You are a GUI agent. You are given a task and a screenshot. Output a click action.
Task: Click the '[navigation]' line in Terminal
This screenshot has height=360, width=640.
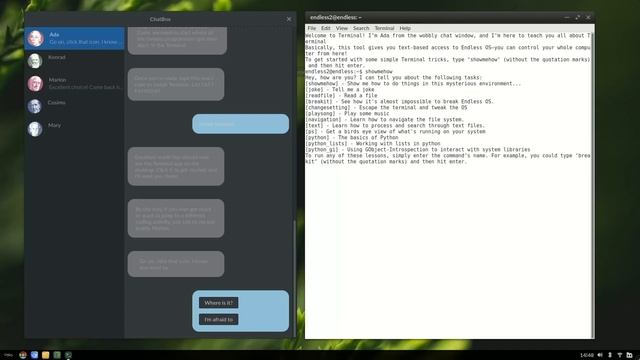[x=384, y=120]
